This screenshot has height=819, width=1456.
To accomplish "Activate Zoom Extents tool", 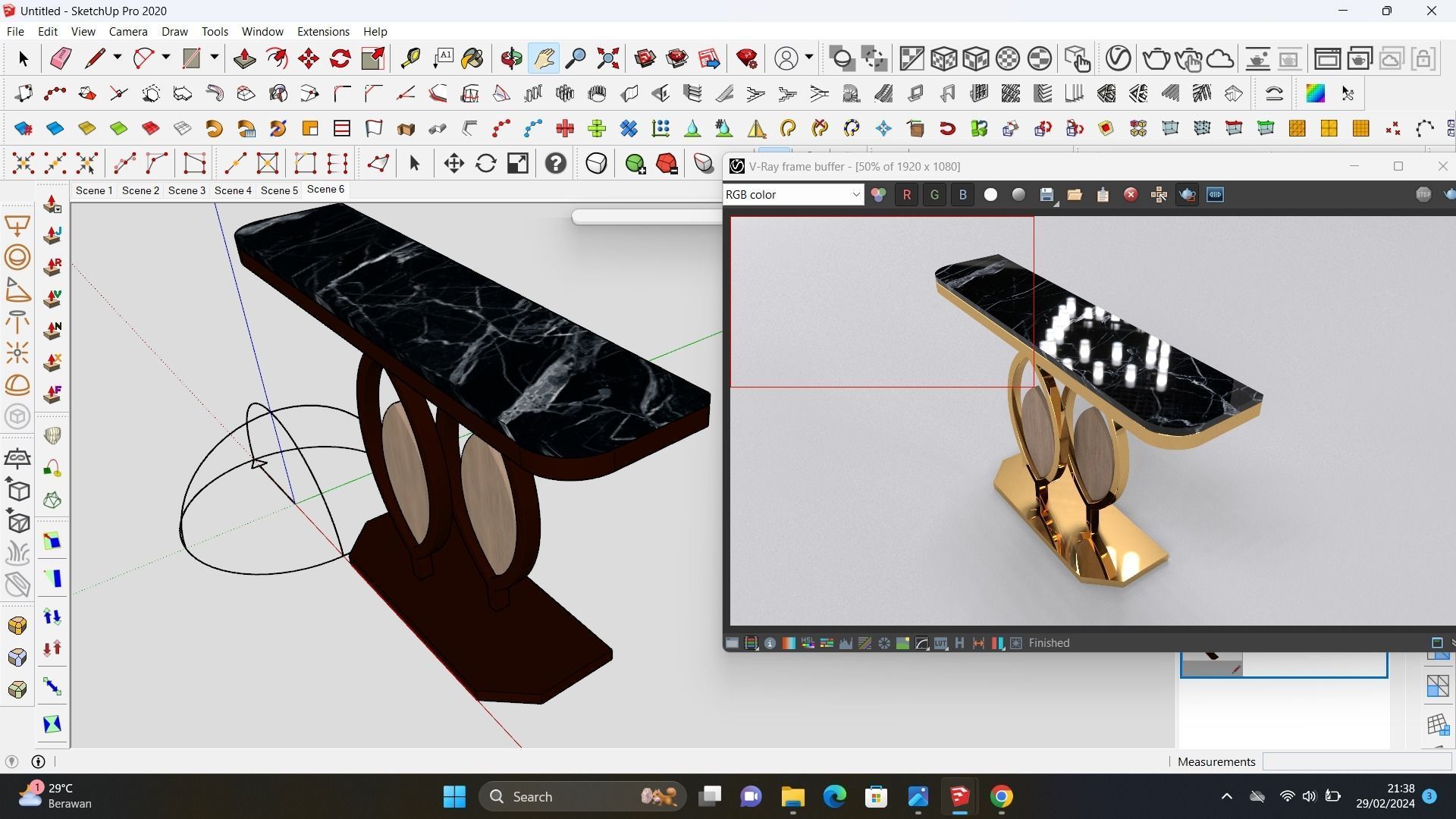I will point(607,58).
